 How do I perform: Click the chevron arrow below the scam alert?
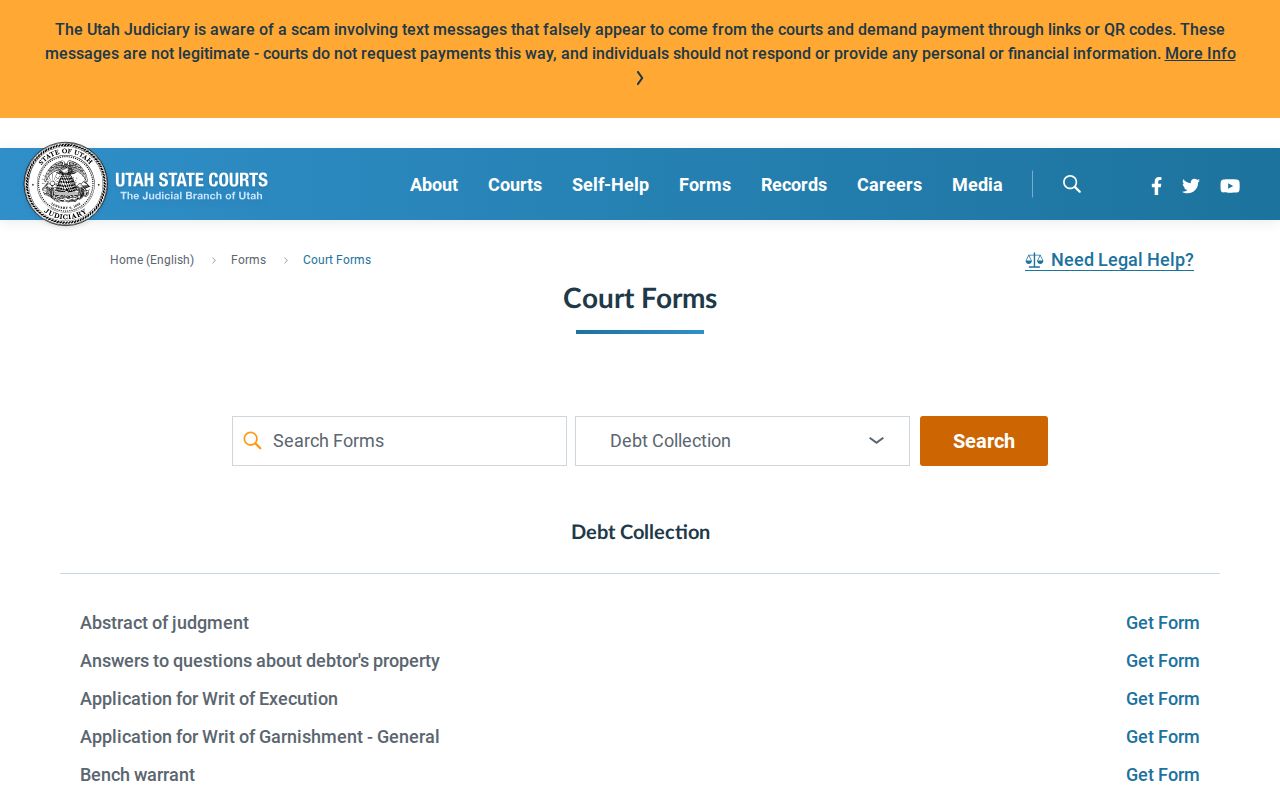pyautogui.click(x=640, y=78)
